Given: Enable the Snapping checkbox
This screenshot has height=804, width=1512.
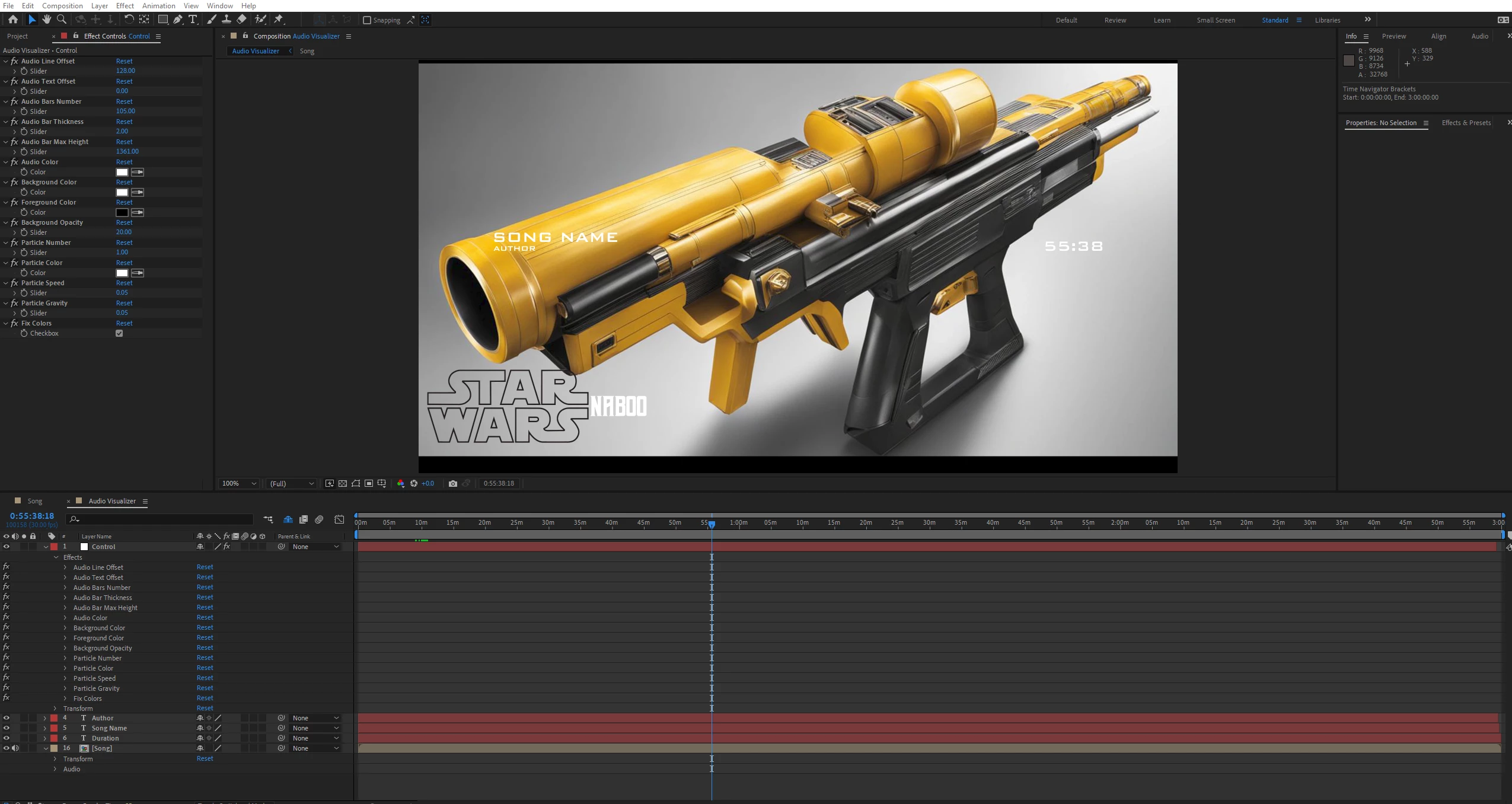Looking at the screenshot, I should [x=367, y=20].
